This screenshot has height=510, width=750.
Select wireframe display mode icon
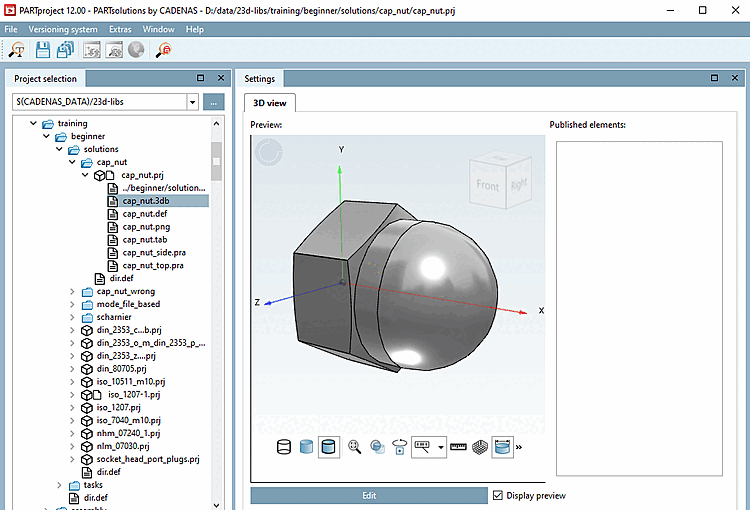pyautogui.click(x=283, y=447)
